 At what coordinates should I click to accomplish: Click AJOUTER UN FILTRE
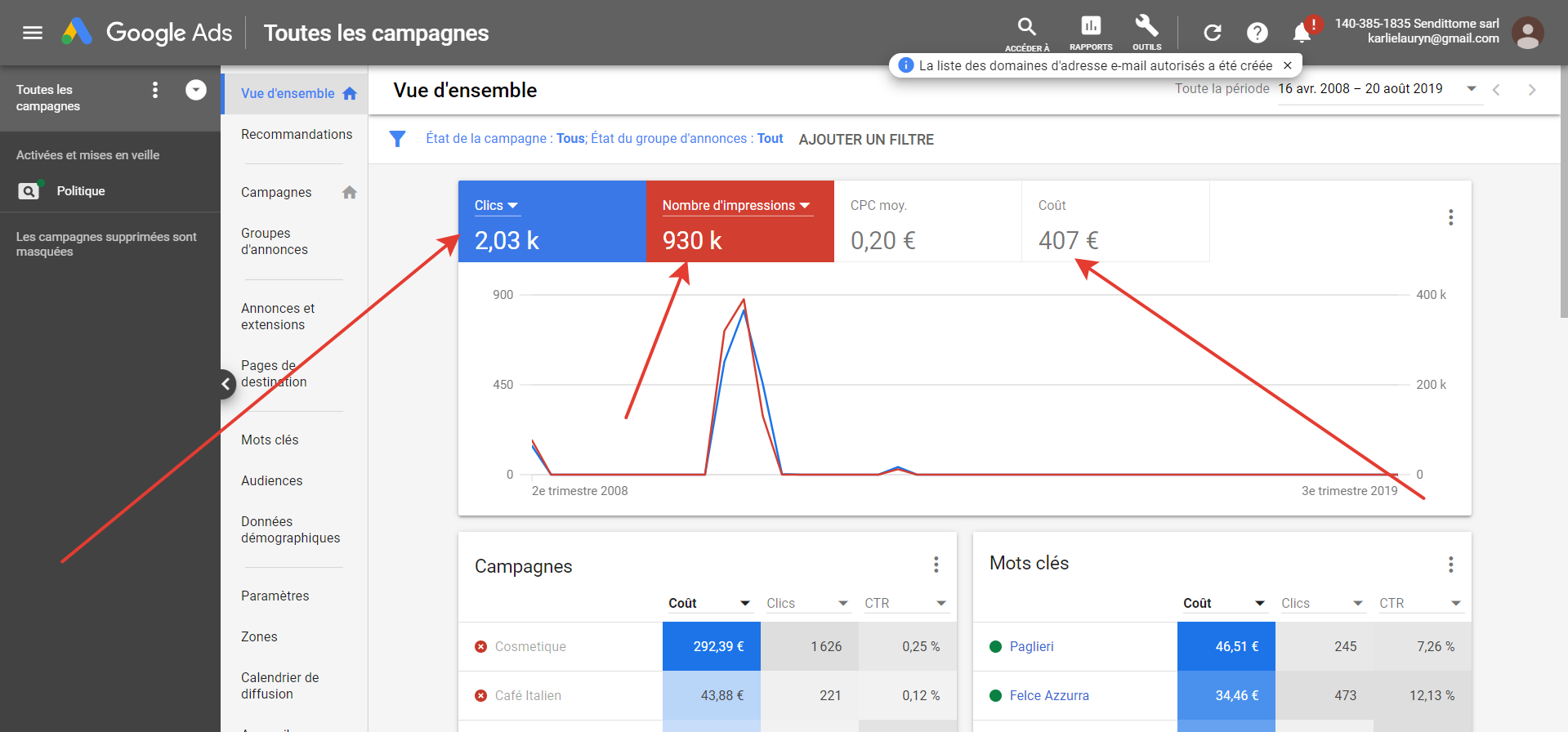coord(866,140)
